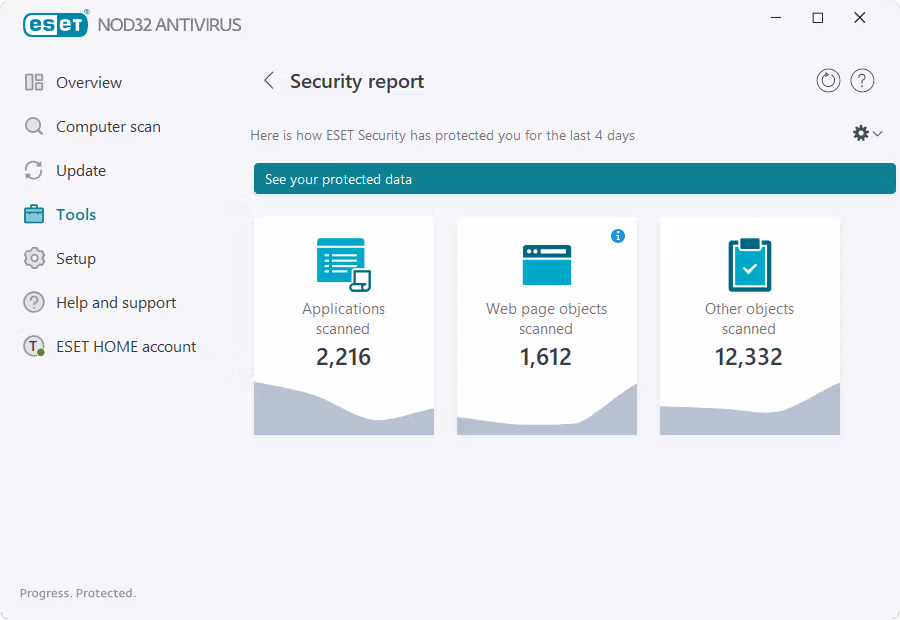
Task: Open the Overview section
Action: coord(89,83)
